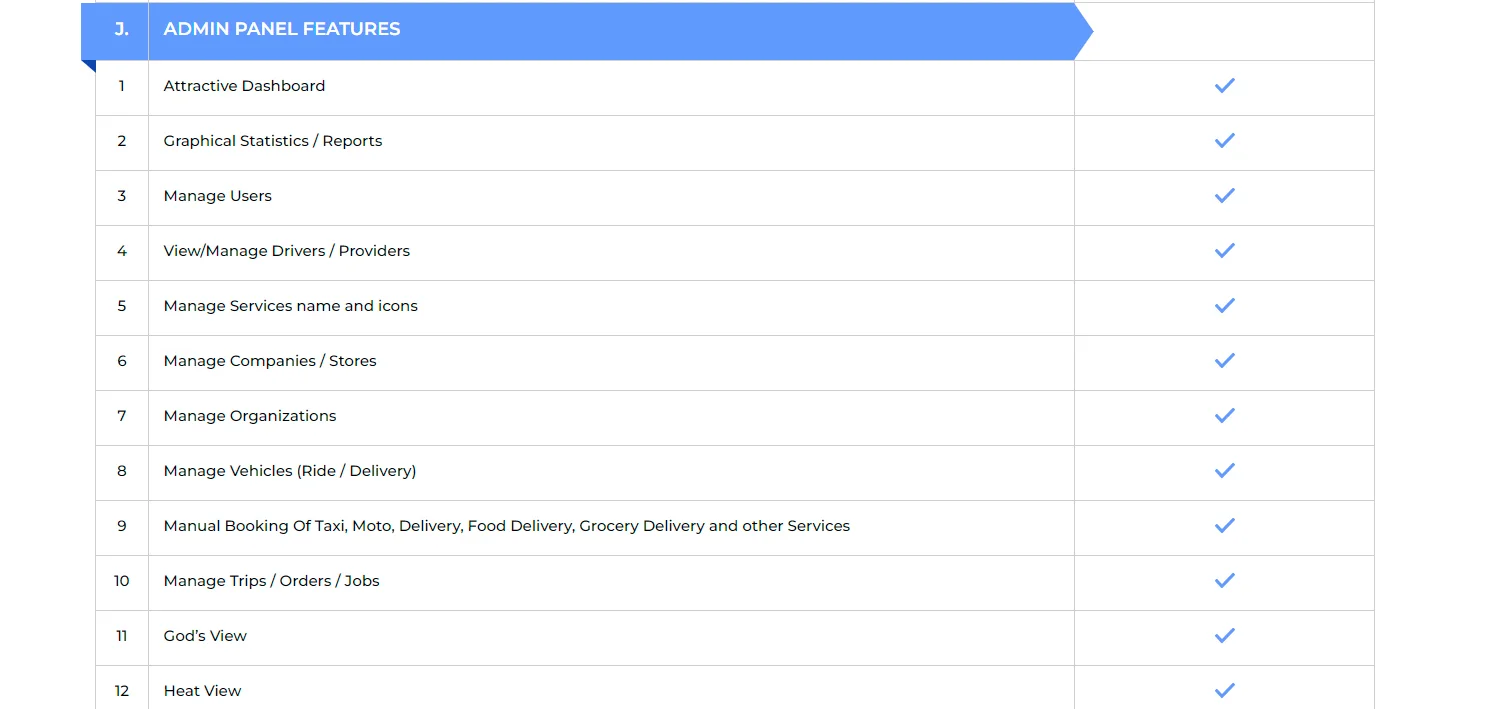This screenshot has width=1495, height=709.
Task: Select the Manage Organizations checkmark icon
Action: pyautogui.click(x=1224, y=416)
